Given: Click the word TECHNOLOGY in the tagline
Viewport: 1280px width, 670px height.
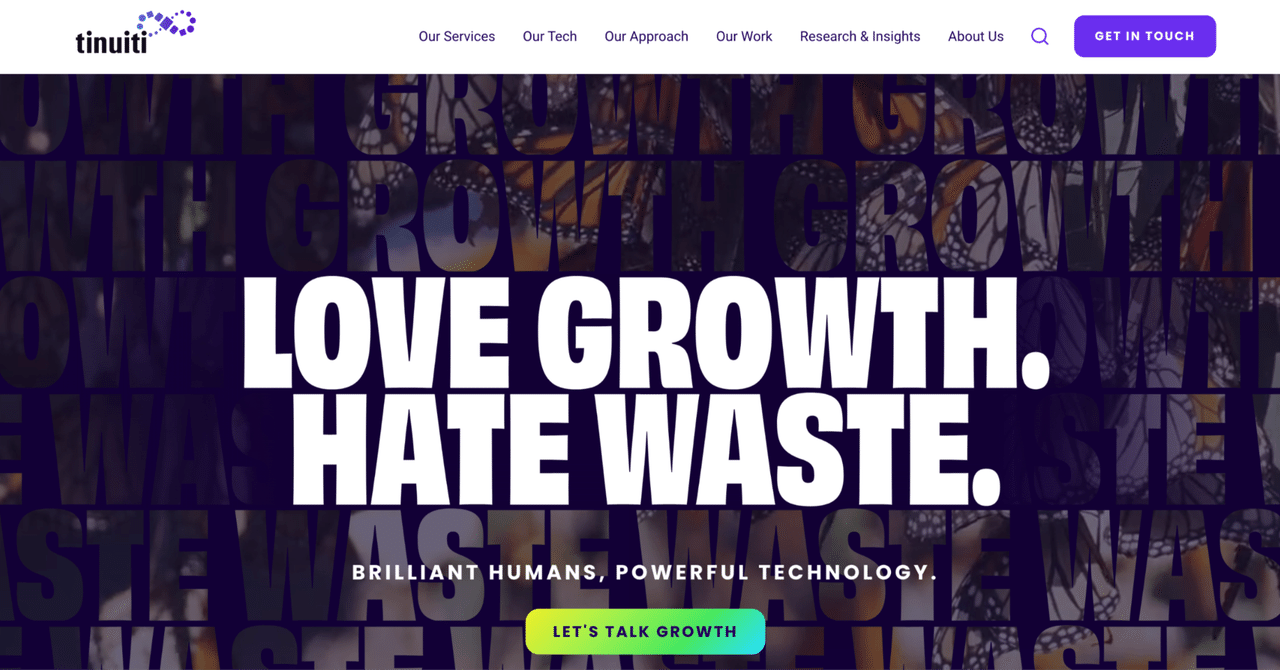Looking at the screenshot, I should point(848,573).
